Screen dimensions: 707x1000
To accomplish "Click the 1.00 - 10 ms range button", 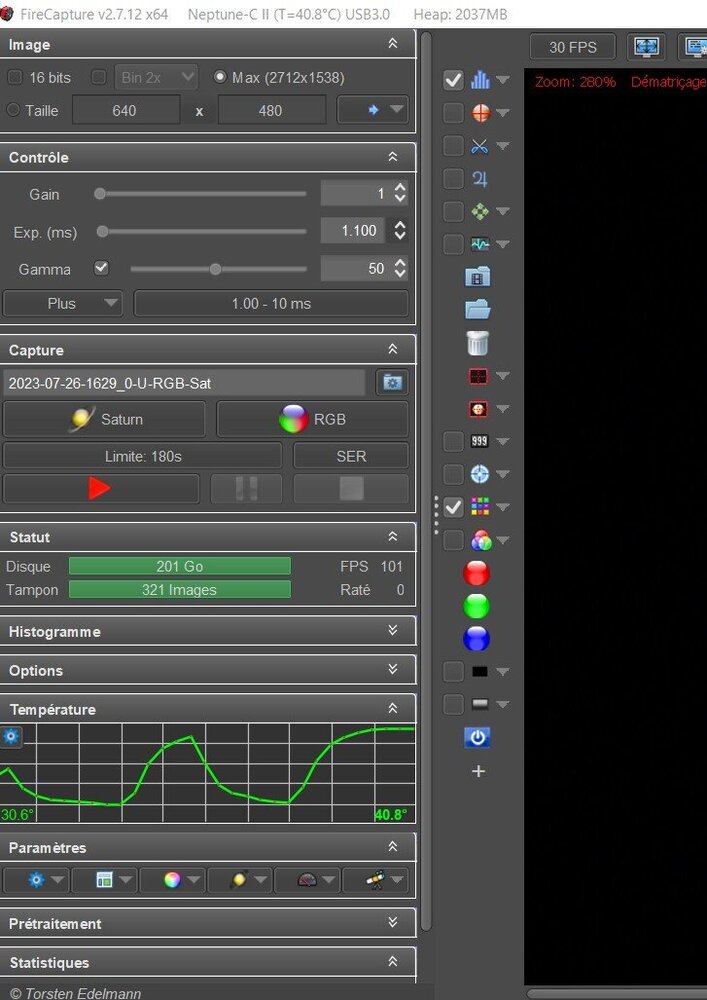I will pyautogui.click(x=271, y=304).
